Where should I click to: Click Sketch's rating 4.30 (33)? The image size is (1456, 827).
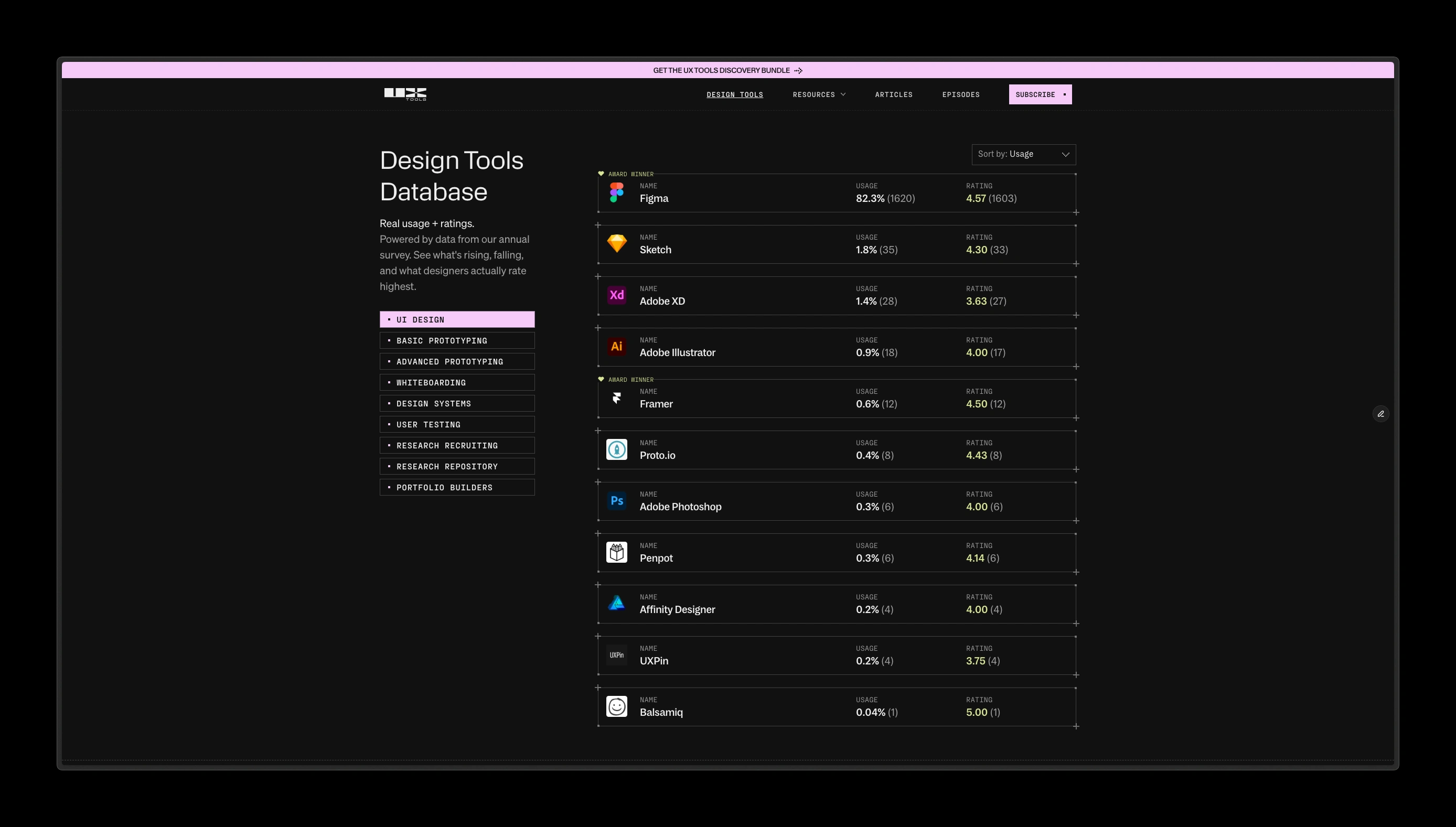pos(987,250)
